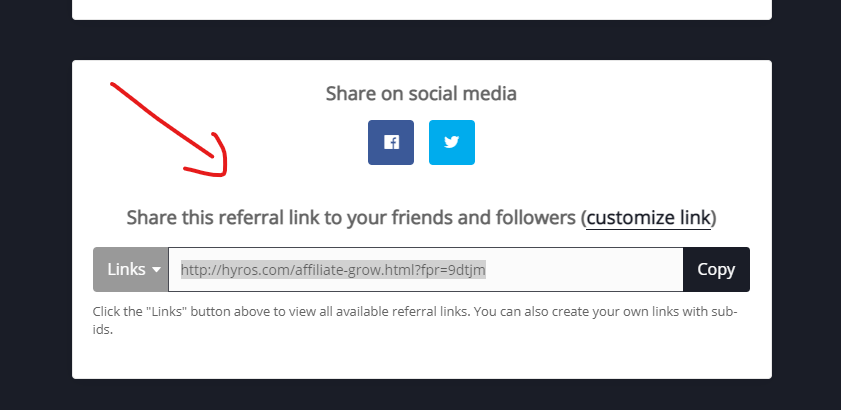Viewport: 841px width, 410px height.
Task: Click into the referral URL field
Action: (426, 269)
